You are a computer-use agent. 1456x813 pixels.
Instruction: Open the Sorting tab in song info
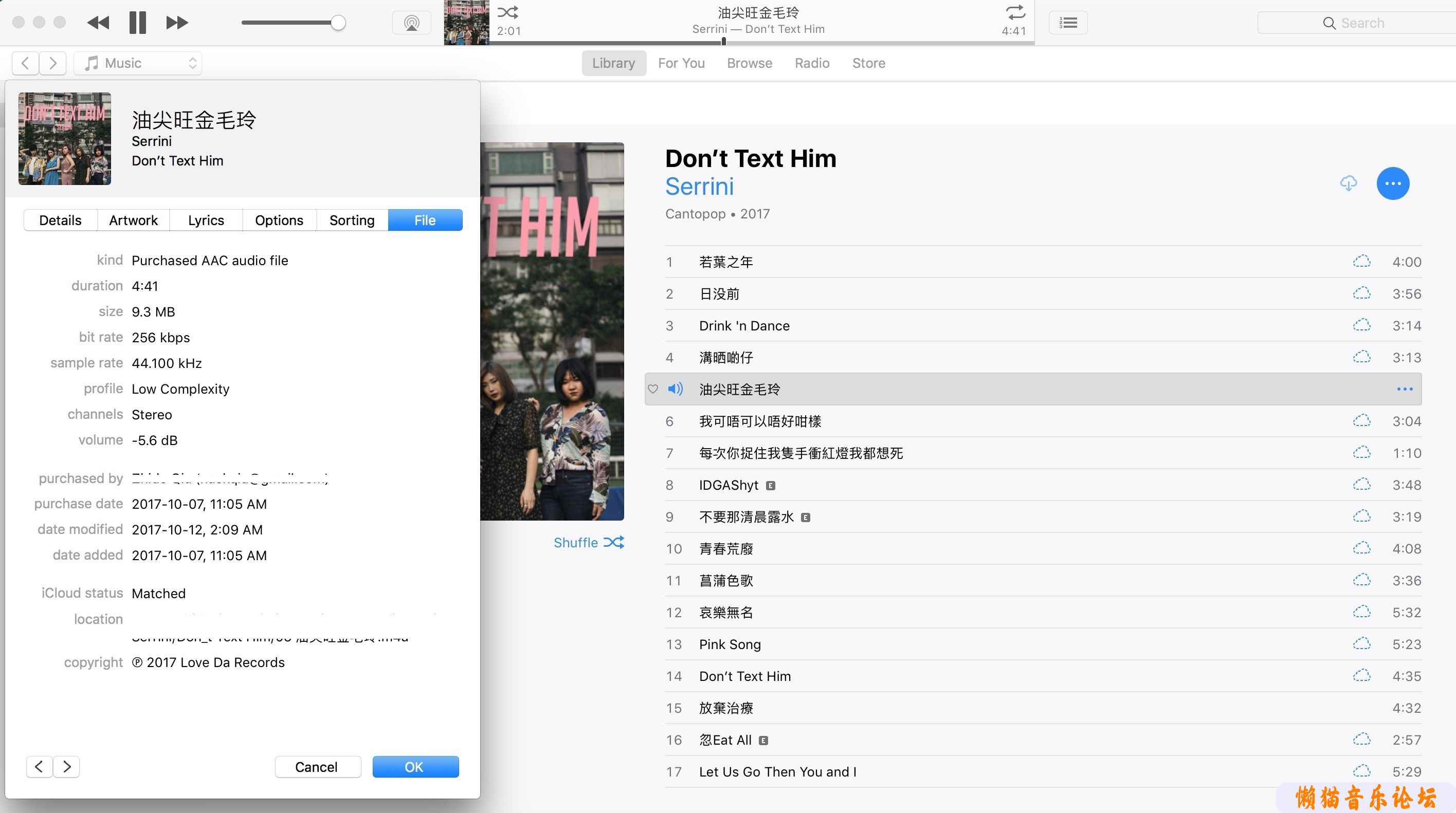click(352, 220)
